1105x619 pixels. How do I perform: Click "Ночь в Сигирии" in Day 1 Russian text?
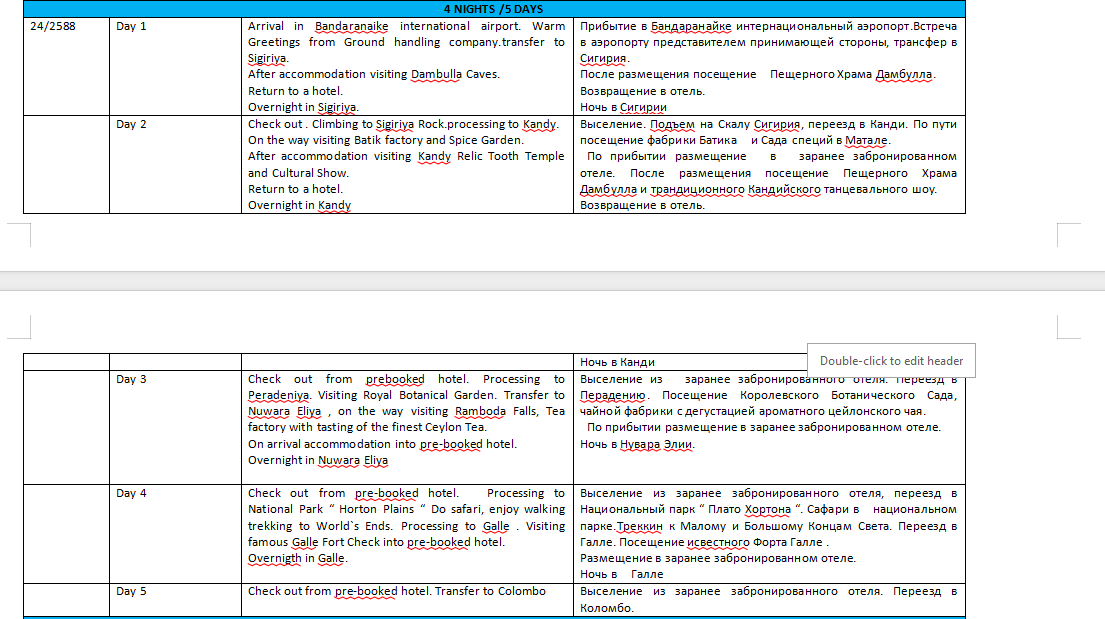click(623, 107)
